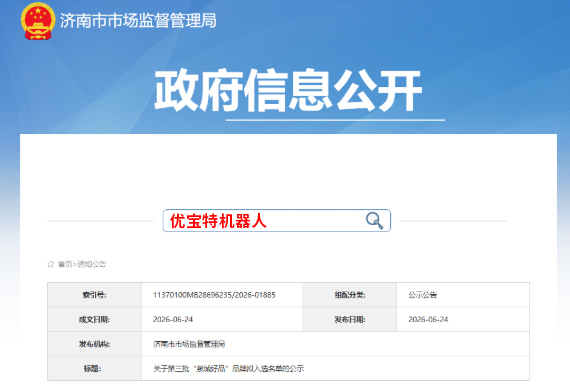Click the 政府信息公开 banner heading
570x390 pixels.
(288, 91)
